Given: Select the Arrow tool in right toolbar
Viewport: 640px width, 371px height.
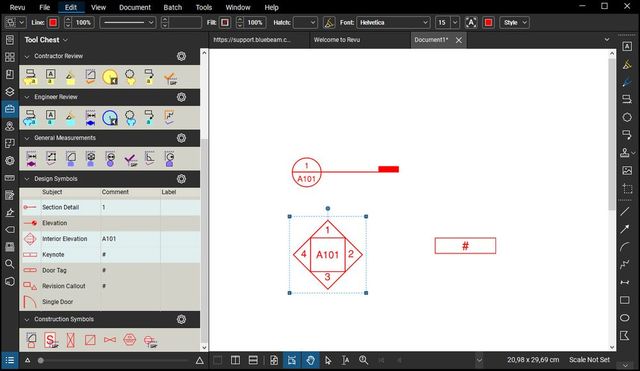Looking at the screenshot, I should click(625, 229).
